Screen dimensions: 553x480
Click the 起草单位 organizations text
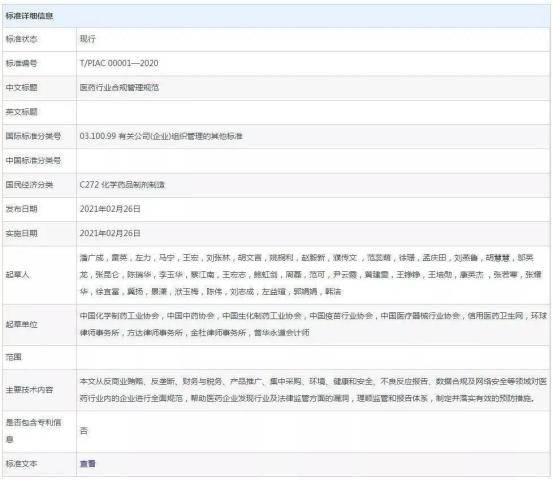pos(313,324)
